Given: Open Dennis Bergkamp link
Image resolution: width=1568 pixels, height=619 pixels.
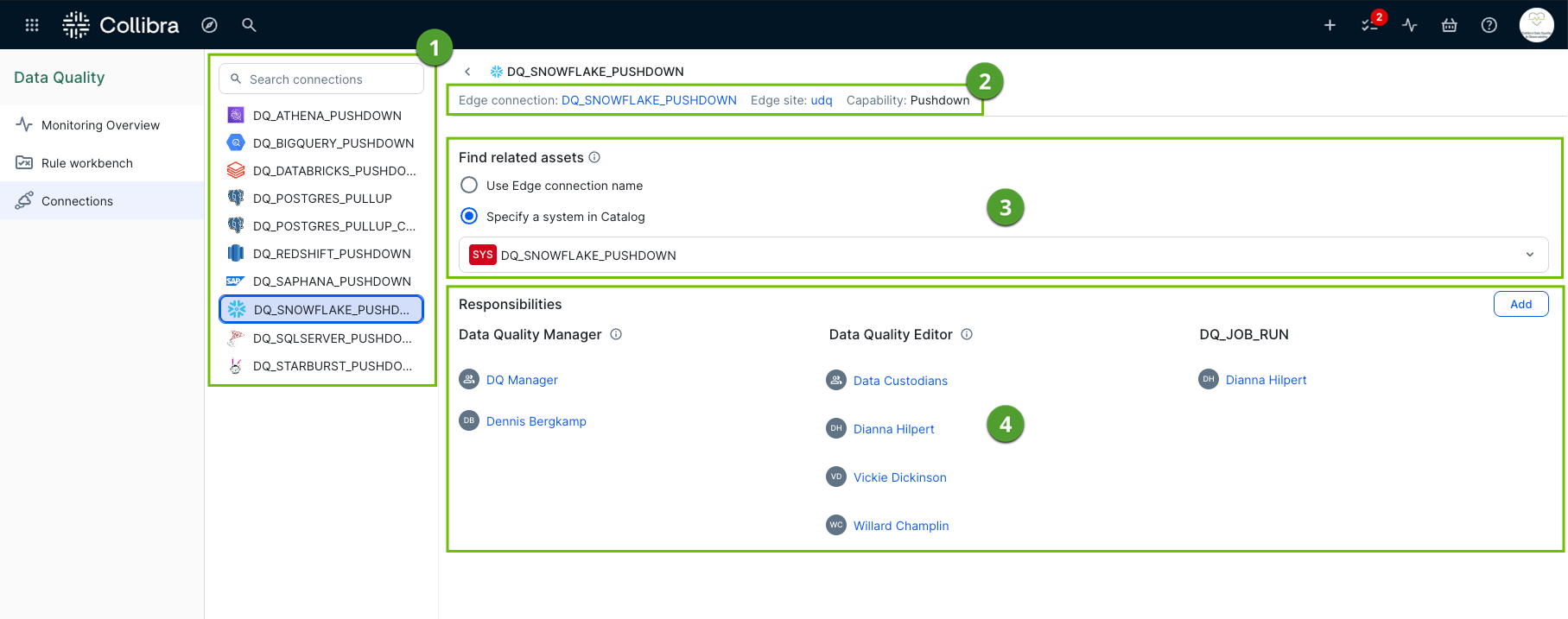Looking at the screenshot, I should point(536,421).
